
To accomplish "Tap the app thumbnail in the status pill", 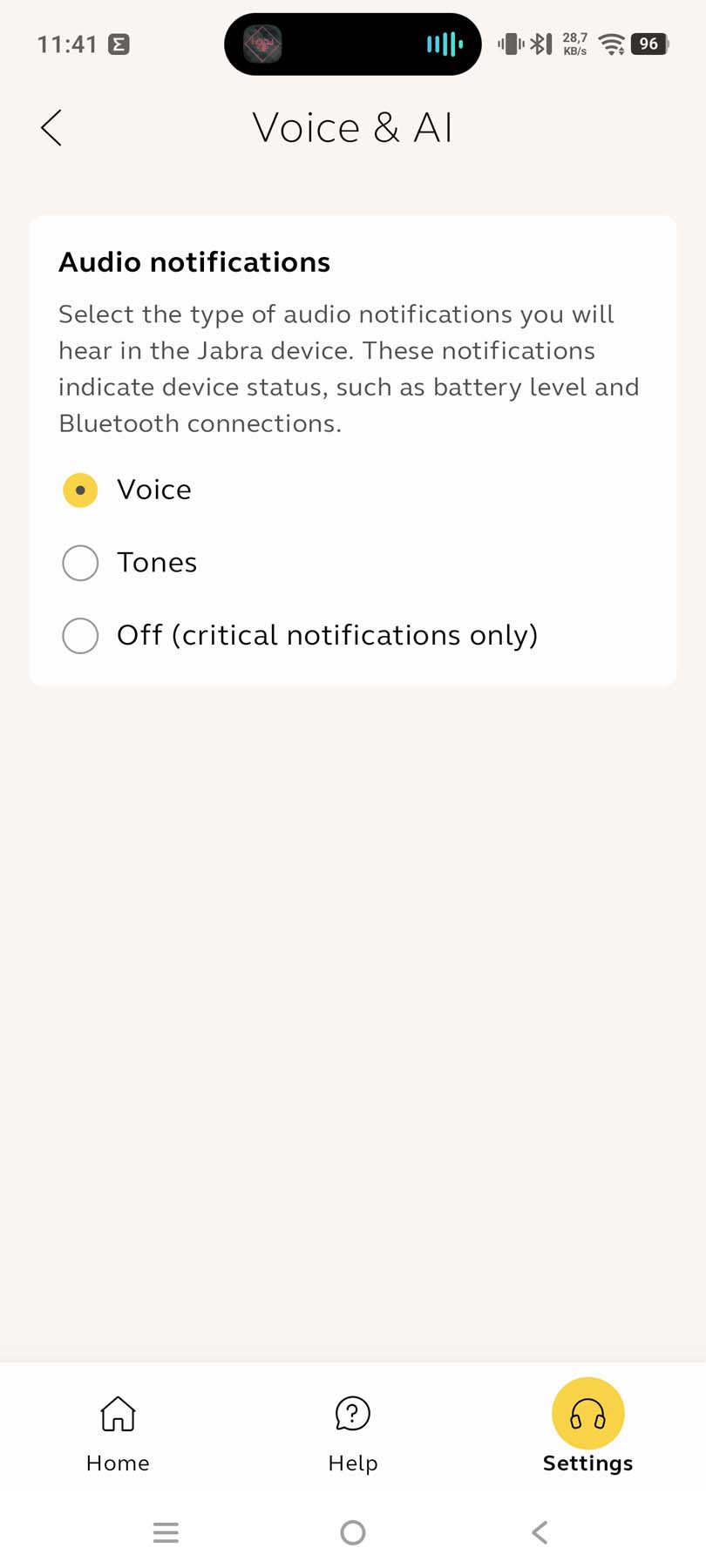I will [262, 44].
